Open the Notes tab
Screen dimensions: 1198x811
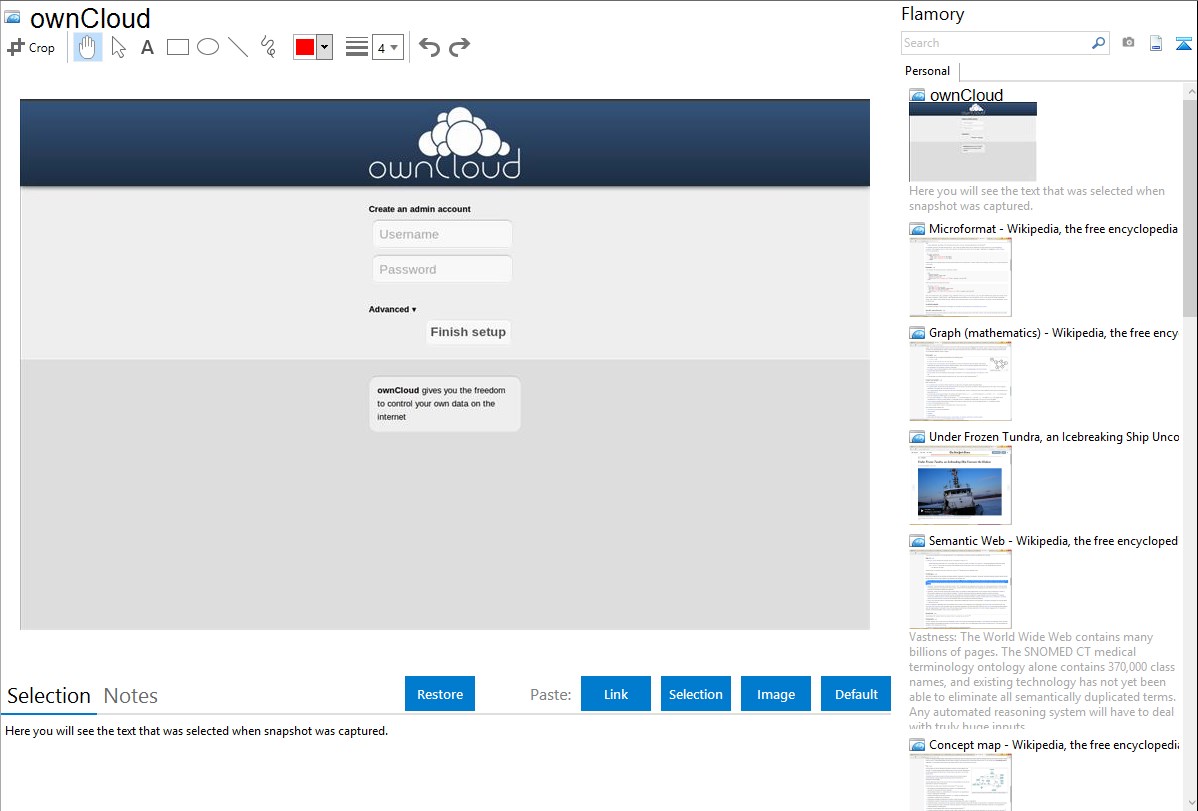tap(131, 696)
